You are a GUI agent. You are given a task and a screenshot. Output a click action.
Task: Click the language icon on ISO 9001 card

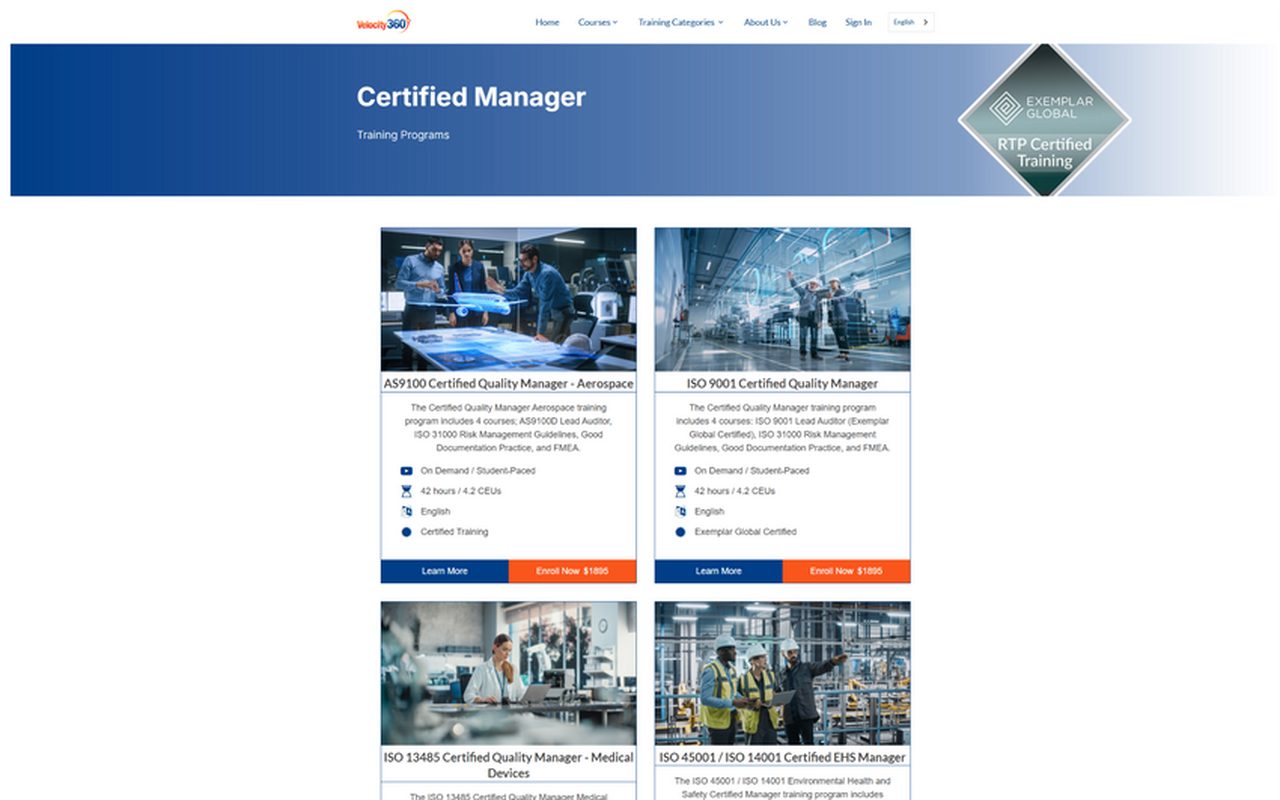680,512
